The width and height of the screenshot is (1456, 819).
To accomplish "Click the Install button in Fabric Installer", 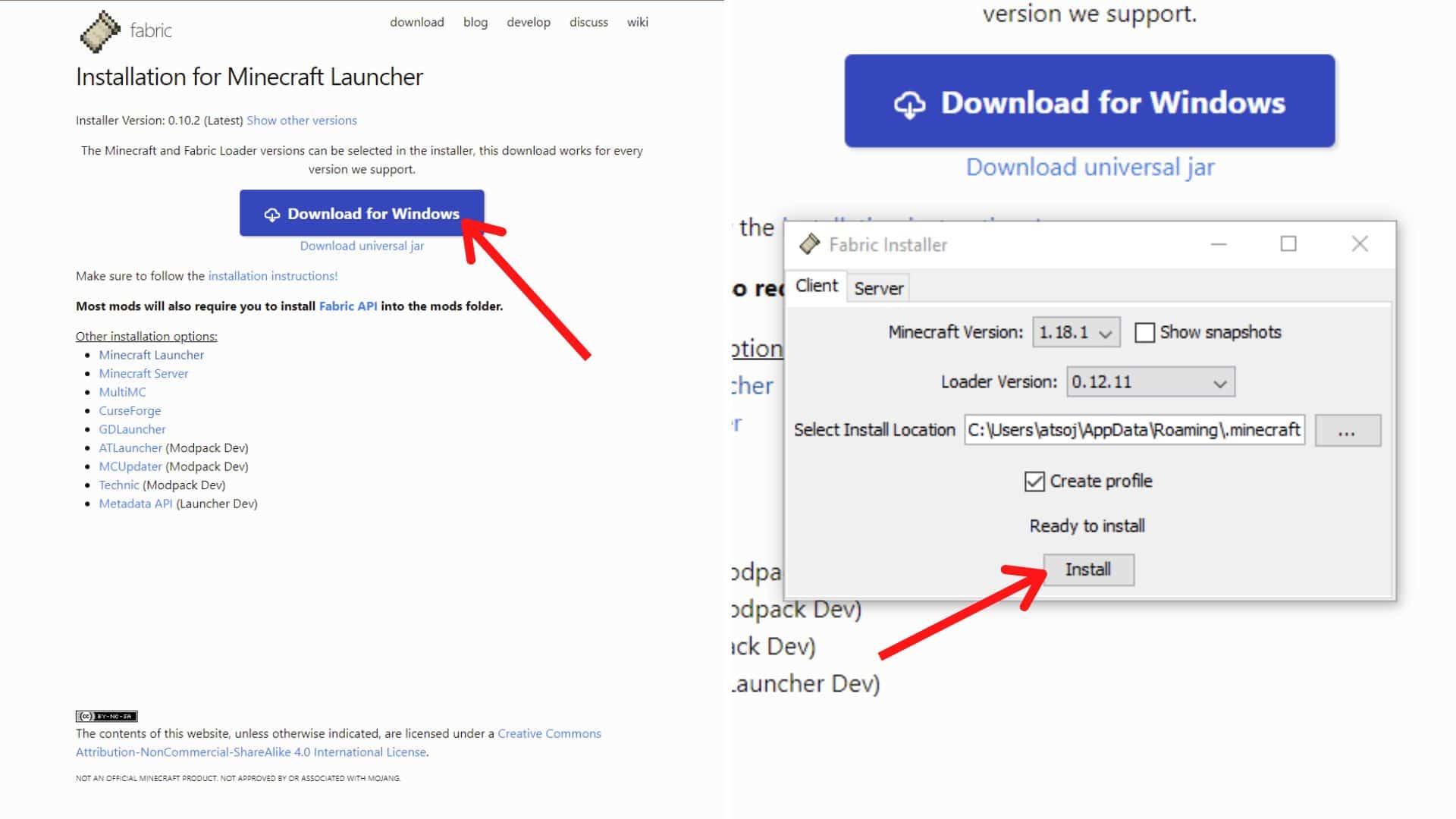I will click(x=1088, y=570).
